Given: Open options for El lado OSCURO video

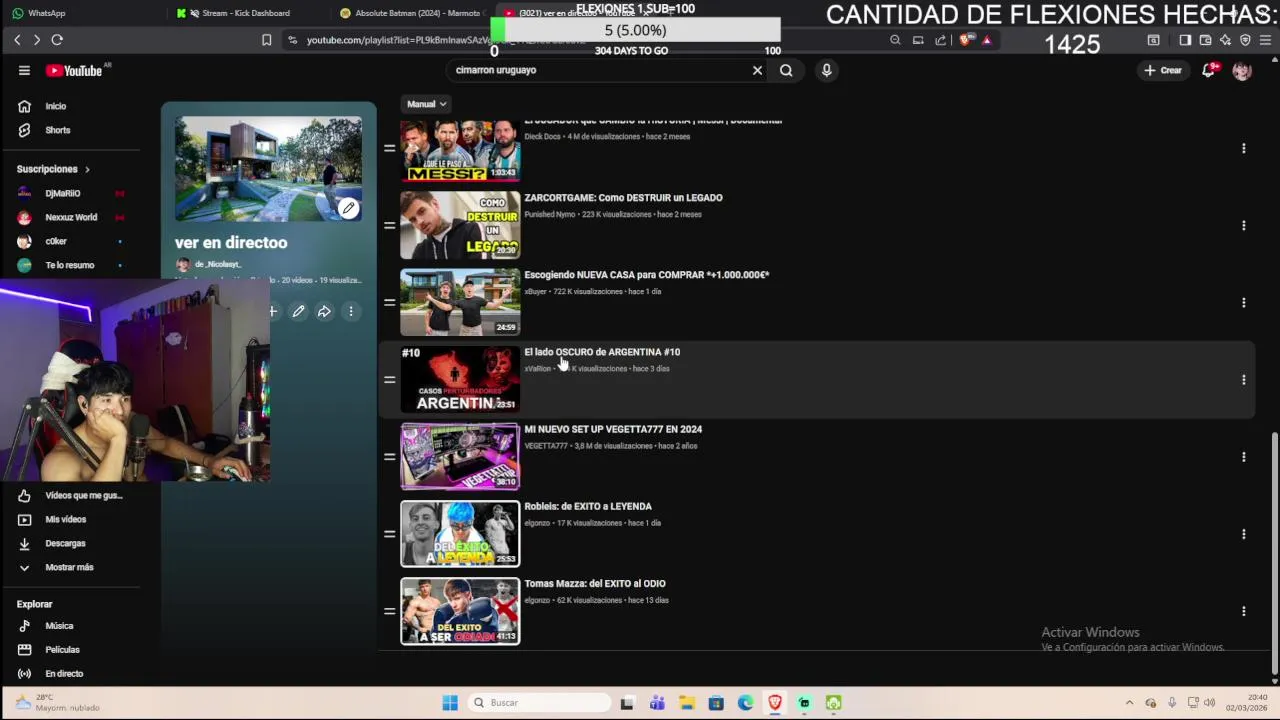Looking at the screenshot, I should (1243, 379).
